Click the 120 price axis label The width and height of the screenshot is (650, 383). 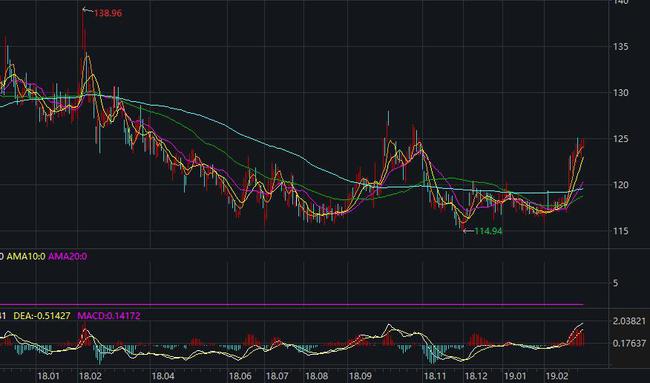tap(621, 185)
